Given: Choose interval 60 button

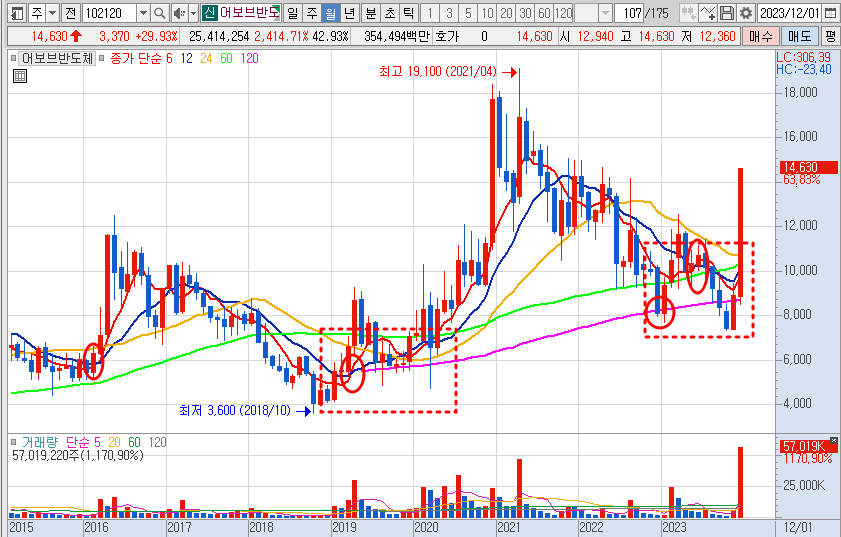Looking at the screenshot, I should pyautogui.click(x=544, y=13).
